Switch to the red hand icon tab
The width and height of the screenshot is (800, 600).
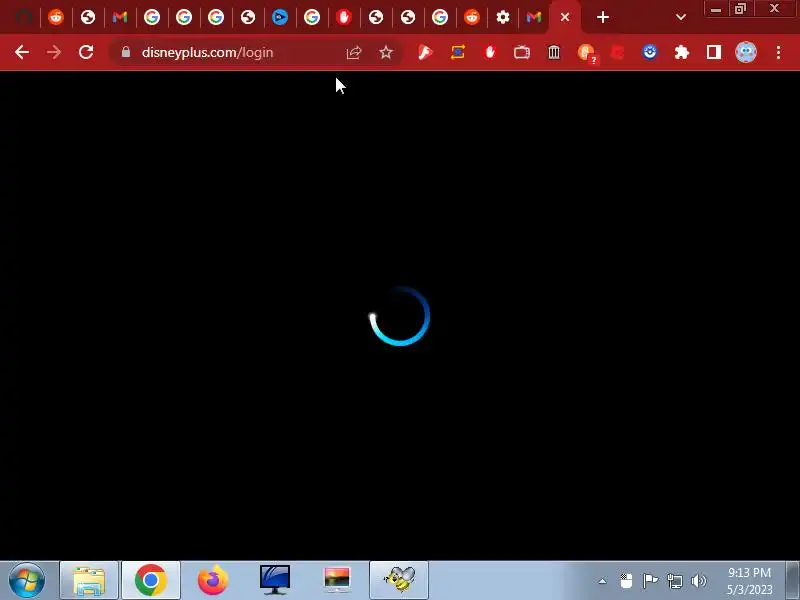344,17
